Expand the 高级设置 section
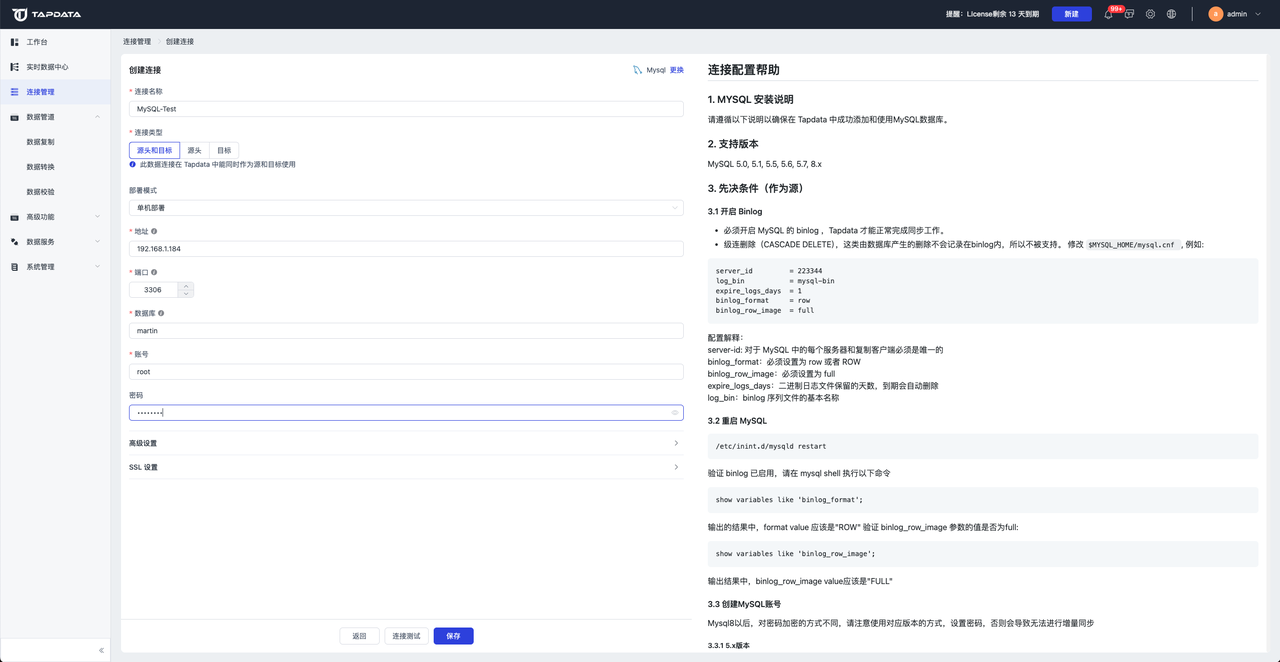This screenshot has height=662, width=1280. (406, 443)
